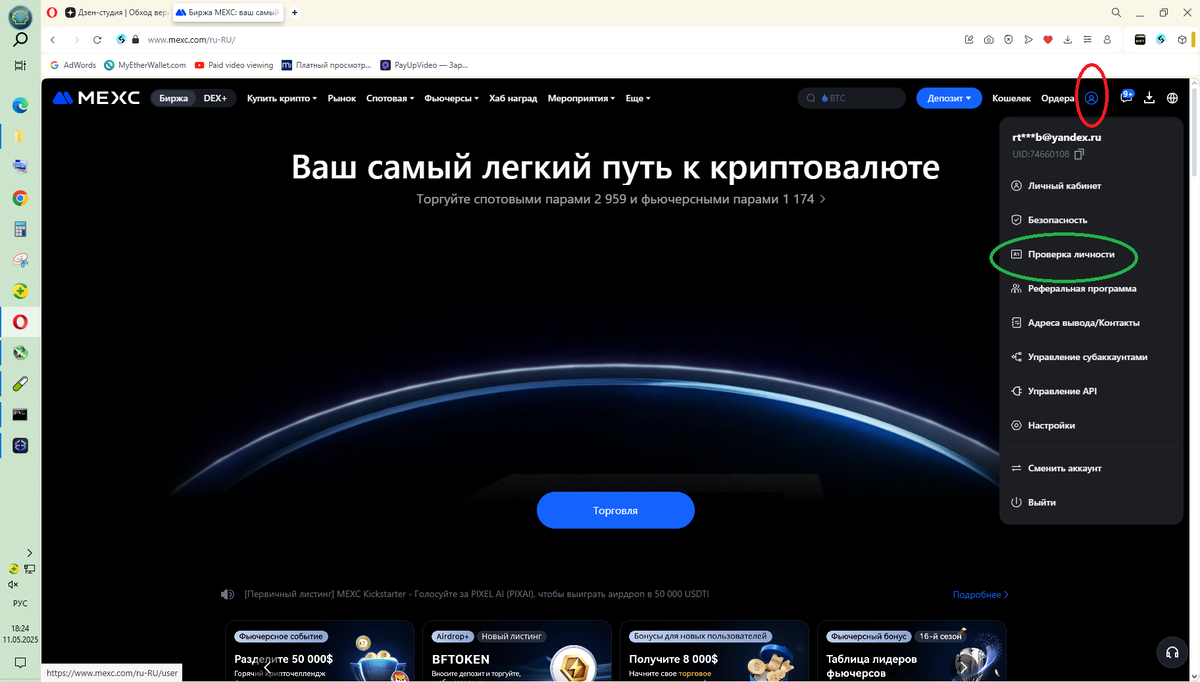Expand the Еще dropdown menu
Image resolution: width=1200 pixels, height=682 pixels.
[638, 98]
